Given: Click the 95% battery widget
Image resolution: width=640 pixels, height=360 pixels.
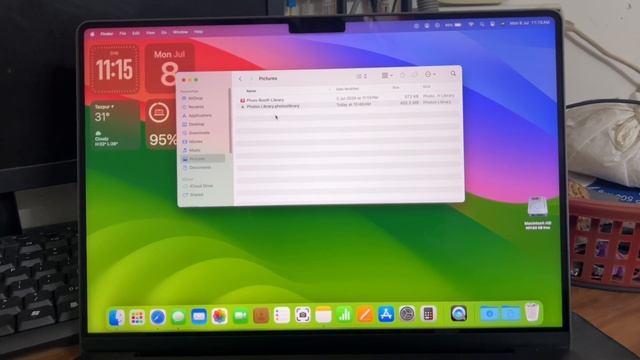Looking at the screenshot, I should click(162, 125).
